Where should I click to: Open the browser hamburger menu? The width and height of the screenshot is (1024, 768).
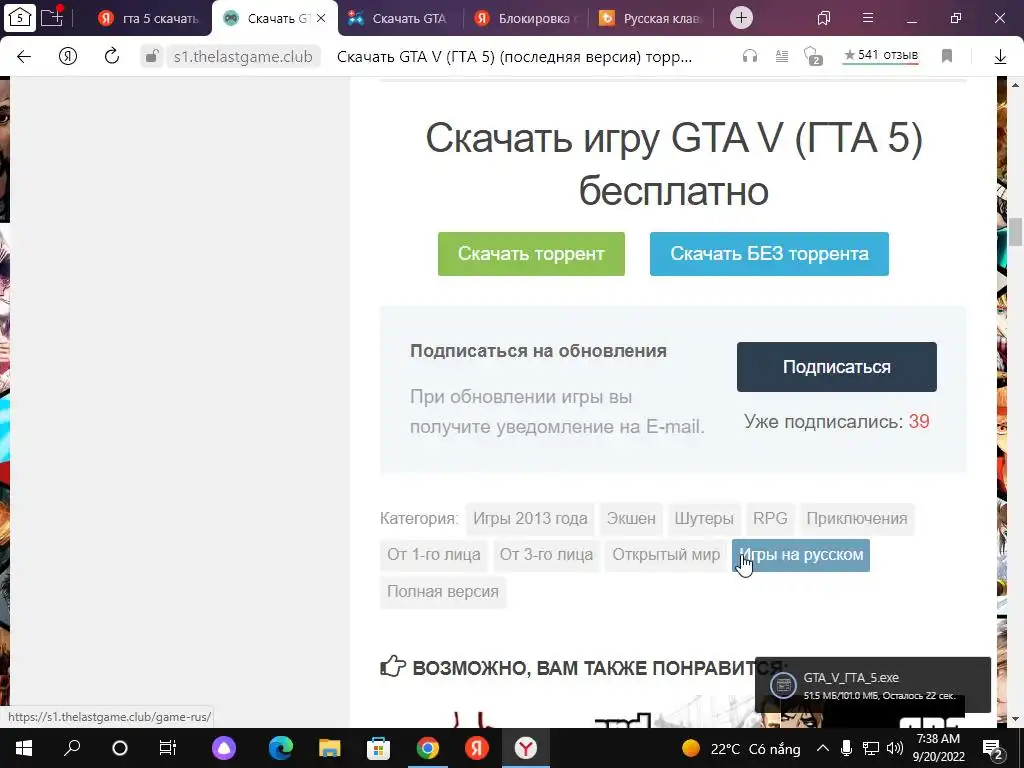pyautogui.click(x=868, y=18)
